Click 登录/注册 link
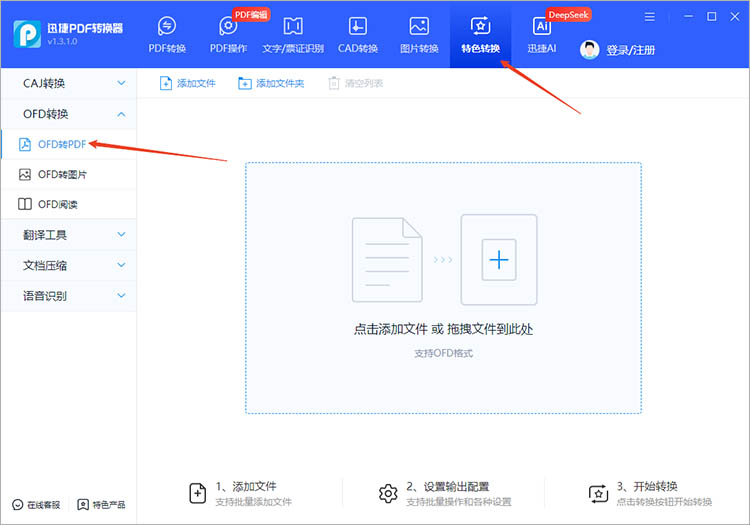 [630, 50]
